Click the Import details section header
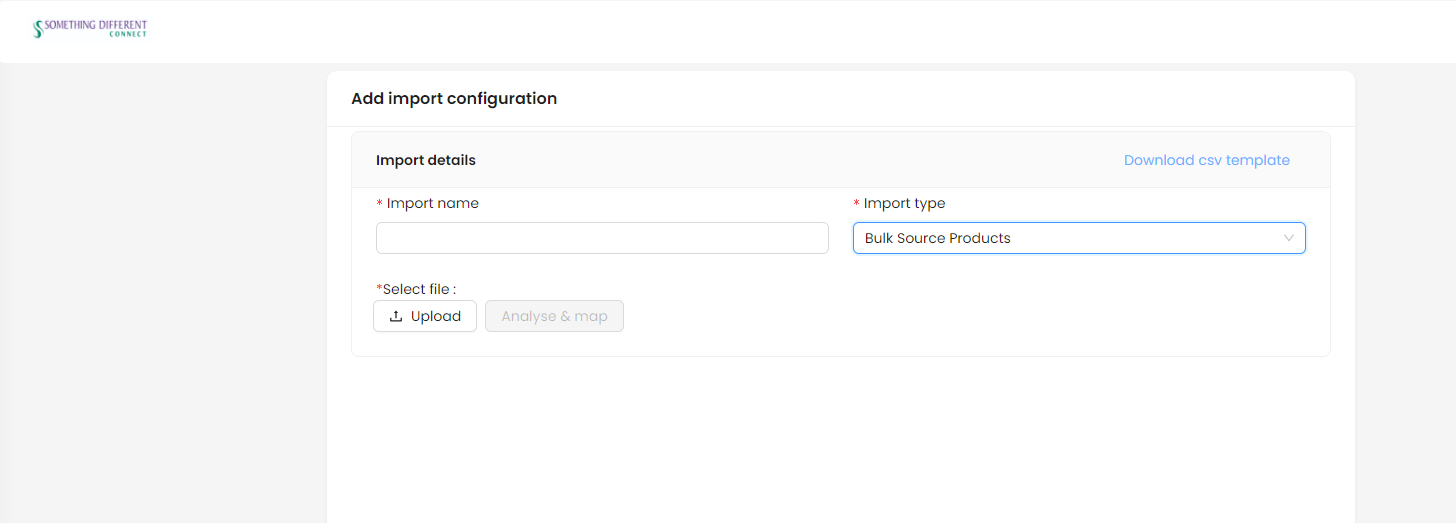 tap(426, 160)
